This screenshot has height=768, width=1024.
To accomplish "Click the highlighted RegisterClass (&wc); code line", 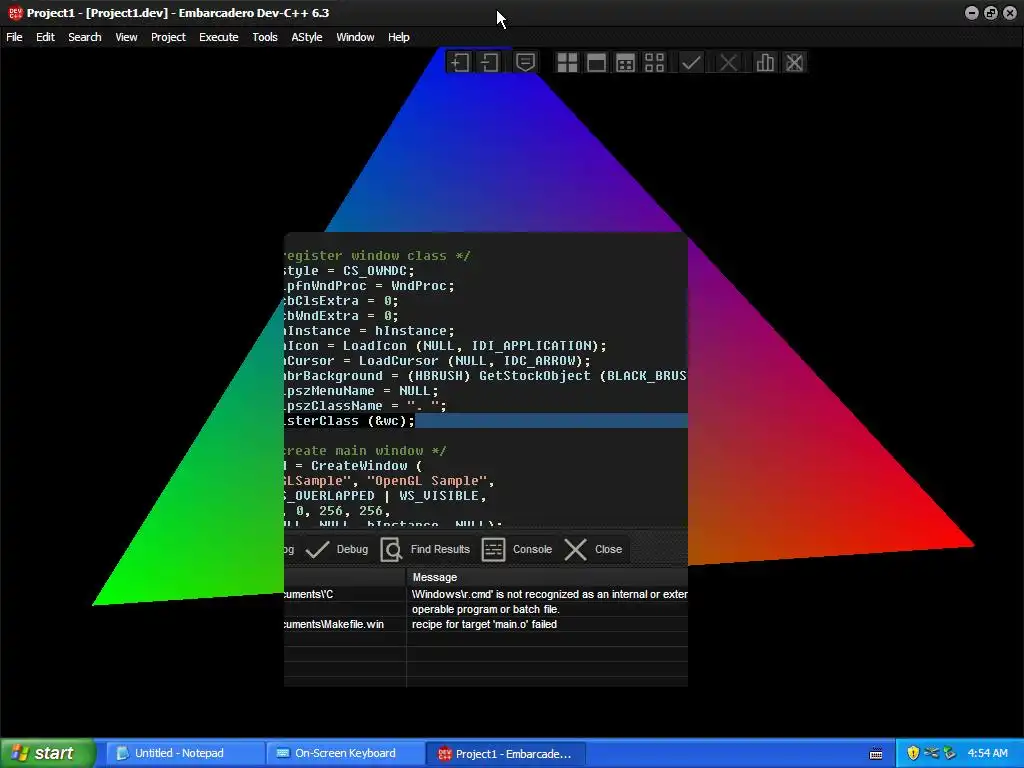I will tap(486, 421).
